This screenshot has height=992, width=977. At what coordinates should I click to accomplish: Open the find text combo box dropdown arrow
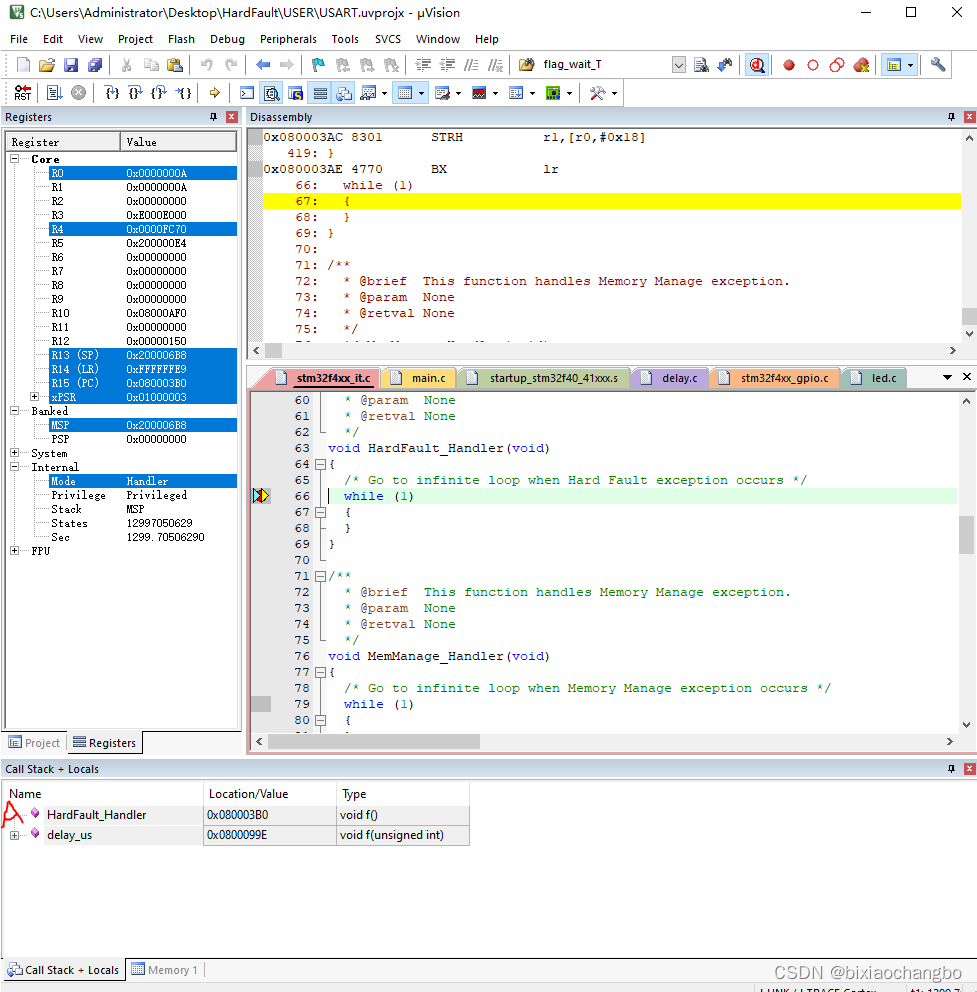coord(678,65)
